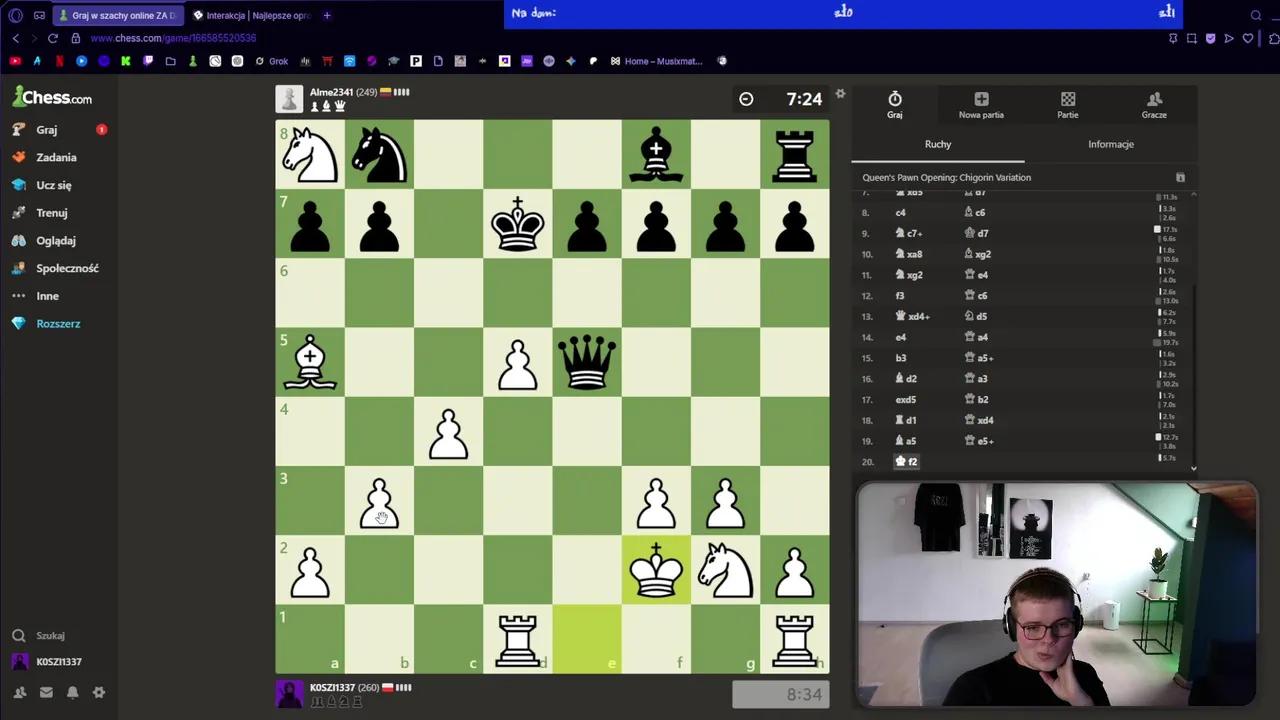The width and height of the screenshot is (1280, 720).
Task: Open K0SZI1337 name below the board
Action: 332,688
